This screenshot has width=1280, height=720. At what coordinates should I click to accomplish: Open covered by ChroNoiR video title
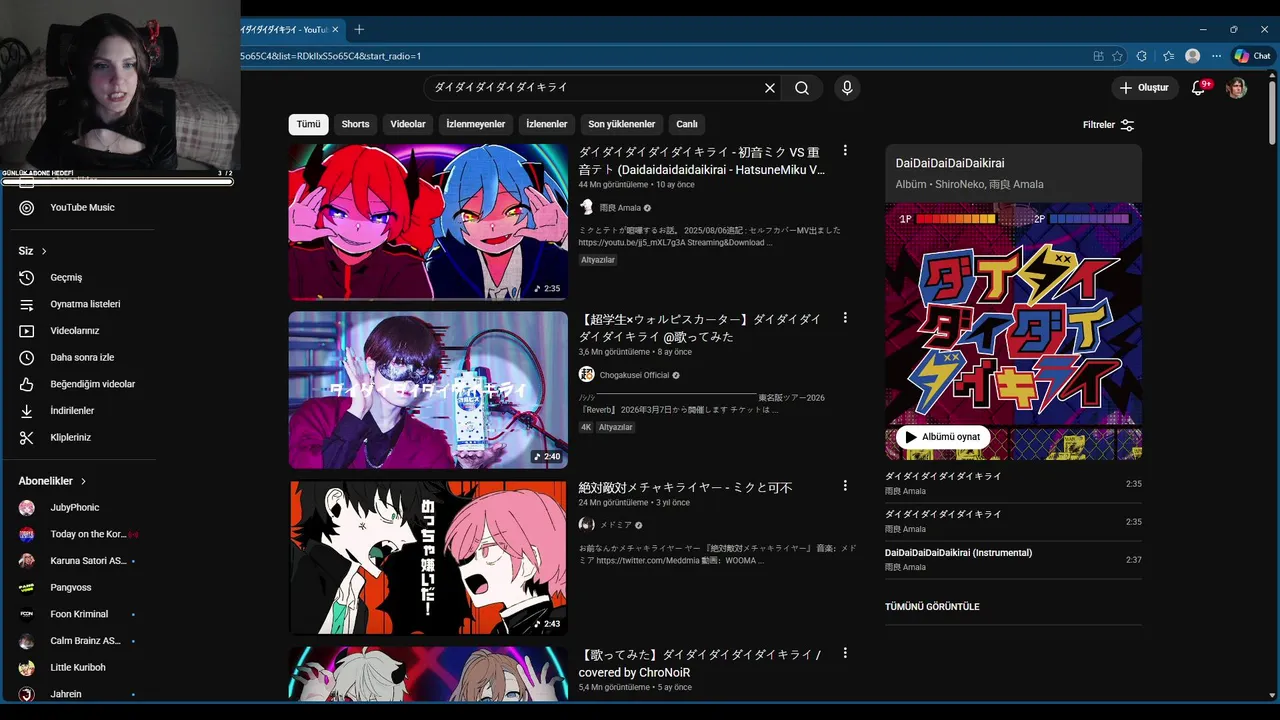coord(699,664)
